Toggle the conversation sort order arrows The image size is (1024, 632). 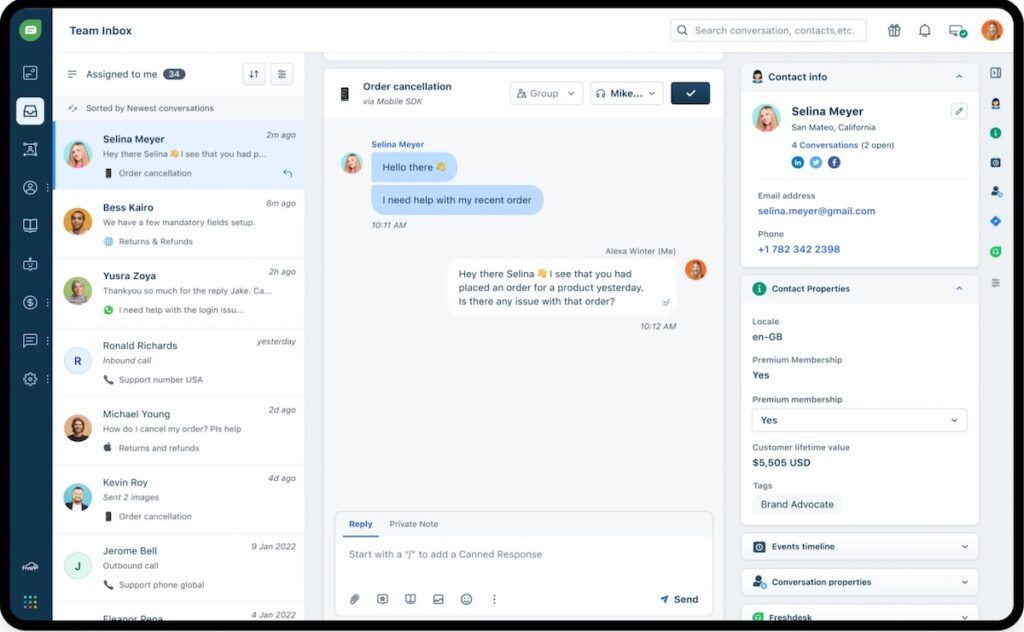253,74
